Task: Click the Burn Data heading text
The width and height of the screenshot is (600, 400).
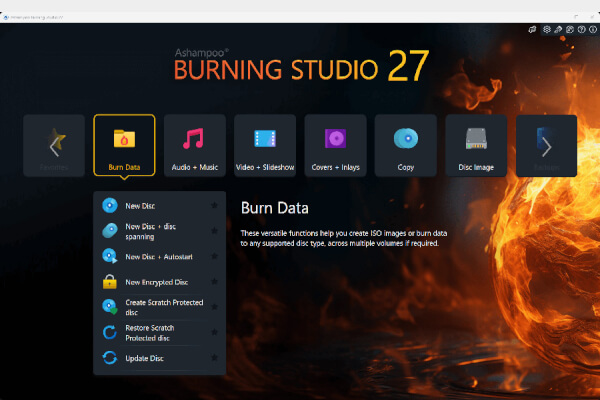Action: point(275,208)
